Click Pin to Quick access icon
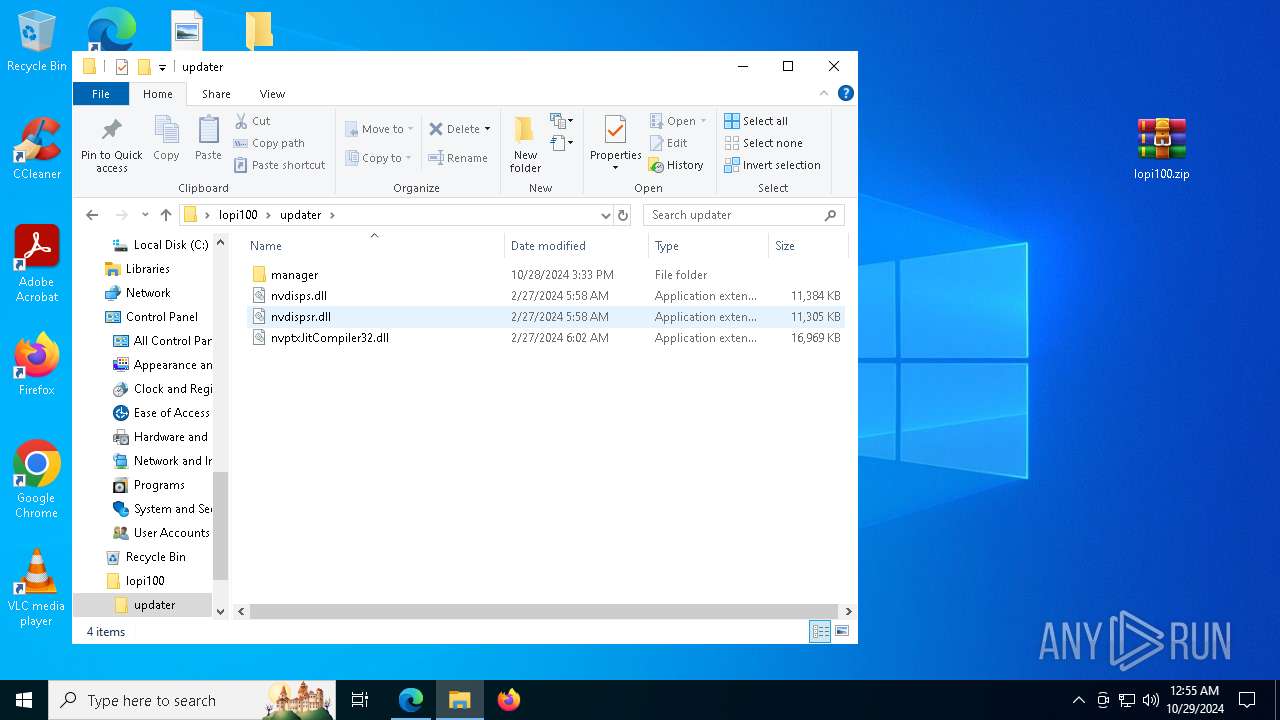The height and width of the screenshot is (720, 1280). point(112,130)
